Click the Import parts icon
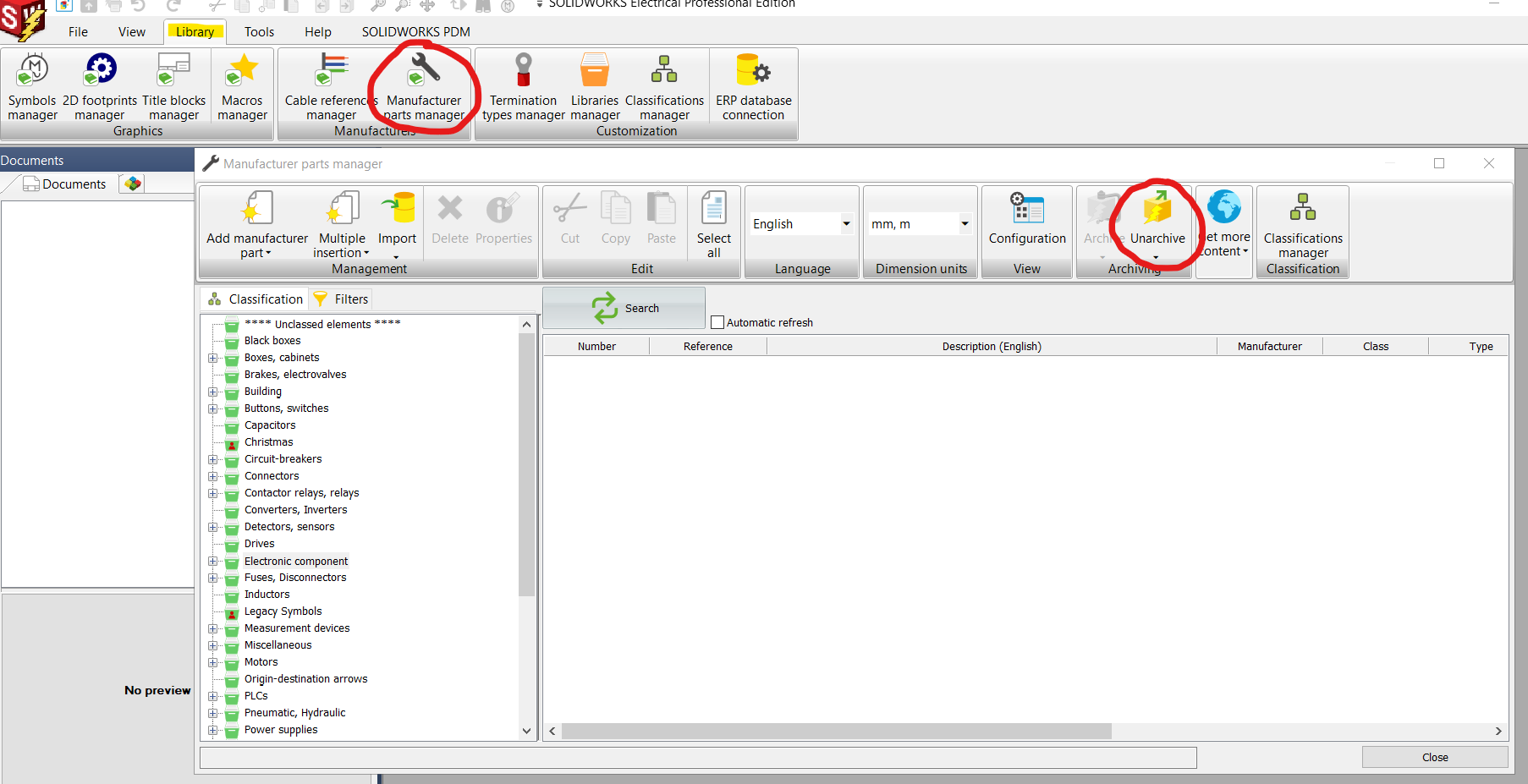 [397, 224]
